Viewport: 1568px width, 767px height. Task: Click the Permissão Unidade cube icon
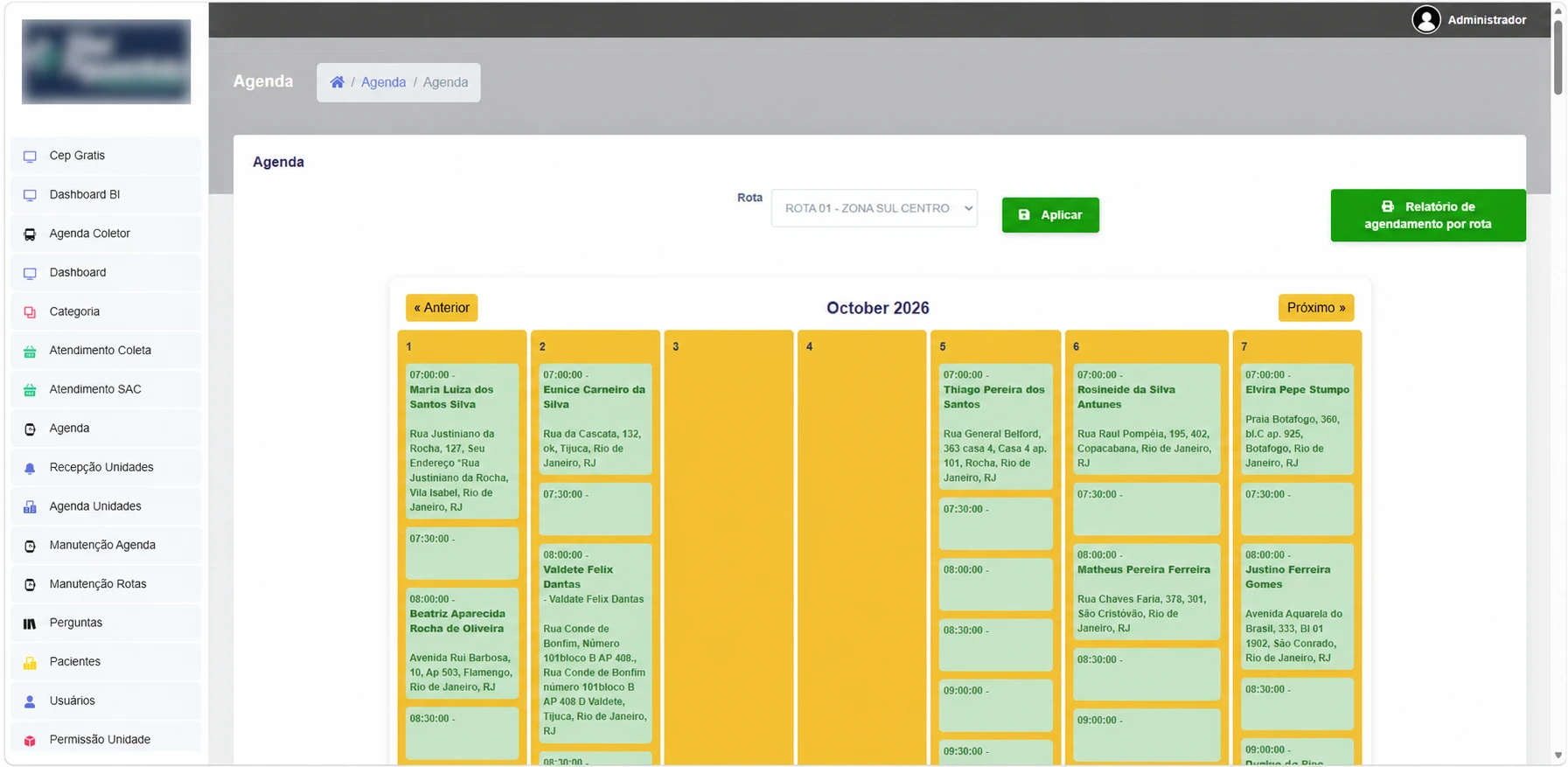click(x=30, y=740)
